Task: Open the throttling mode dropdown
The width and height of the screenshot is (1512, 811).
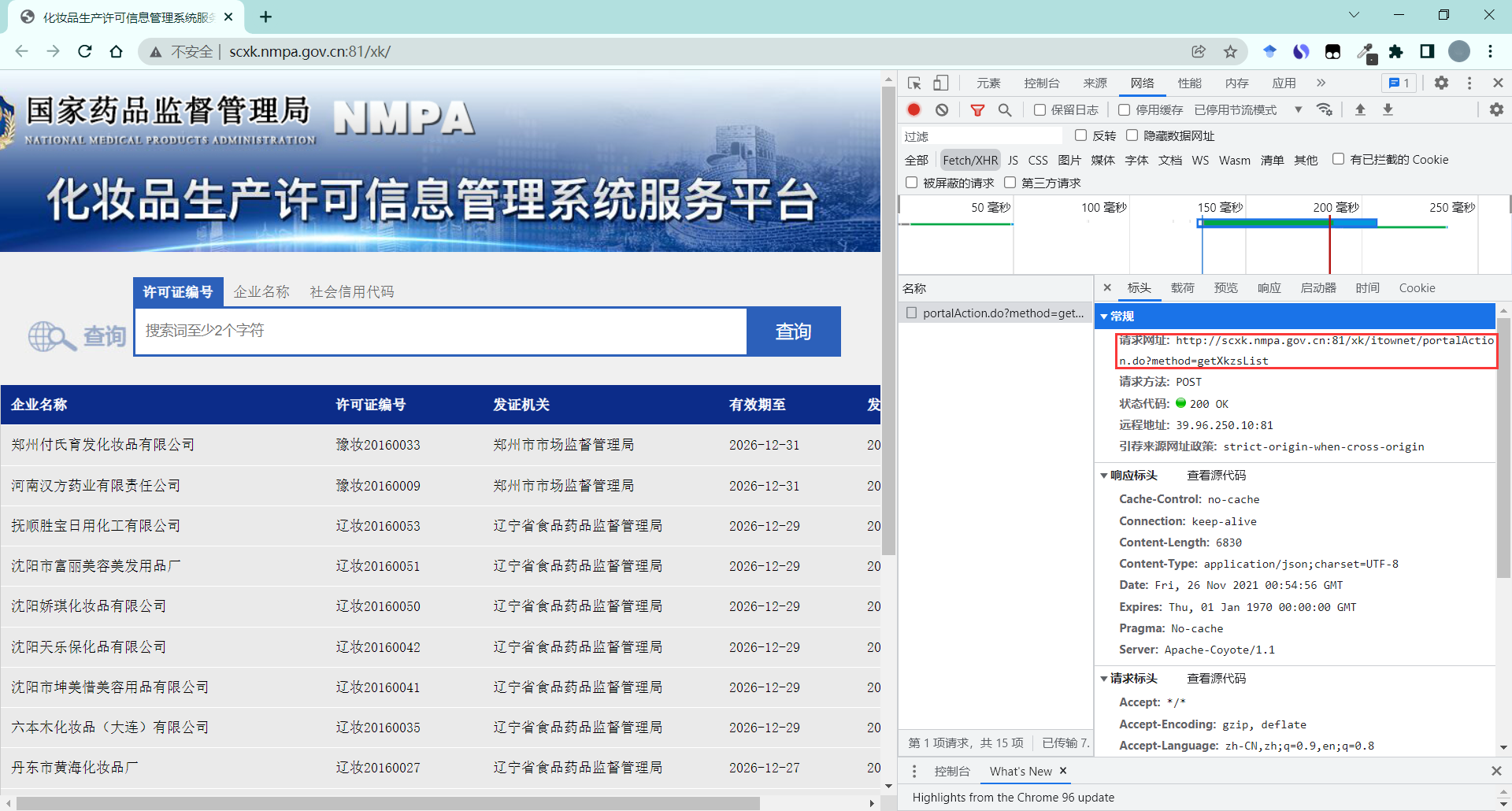Action: click(1248, 109)
